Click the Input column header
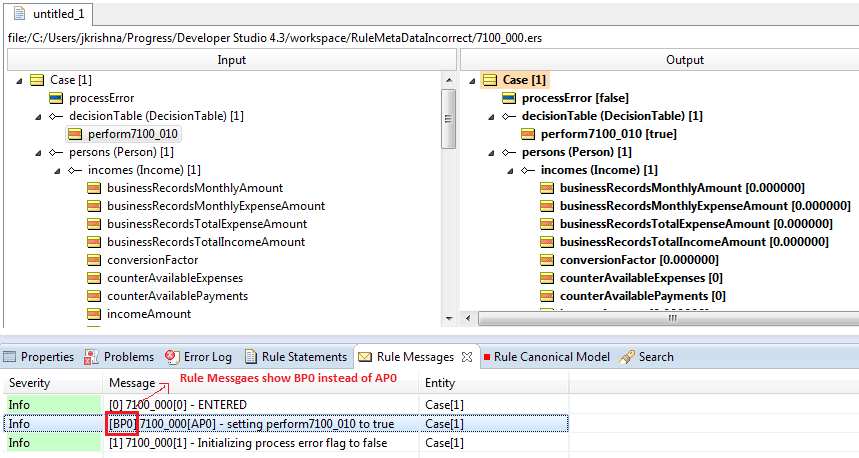This screenshot has width=859, height=458. point(232,60)
